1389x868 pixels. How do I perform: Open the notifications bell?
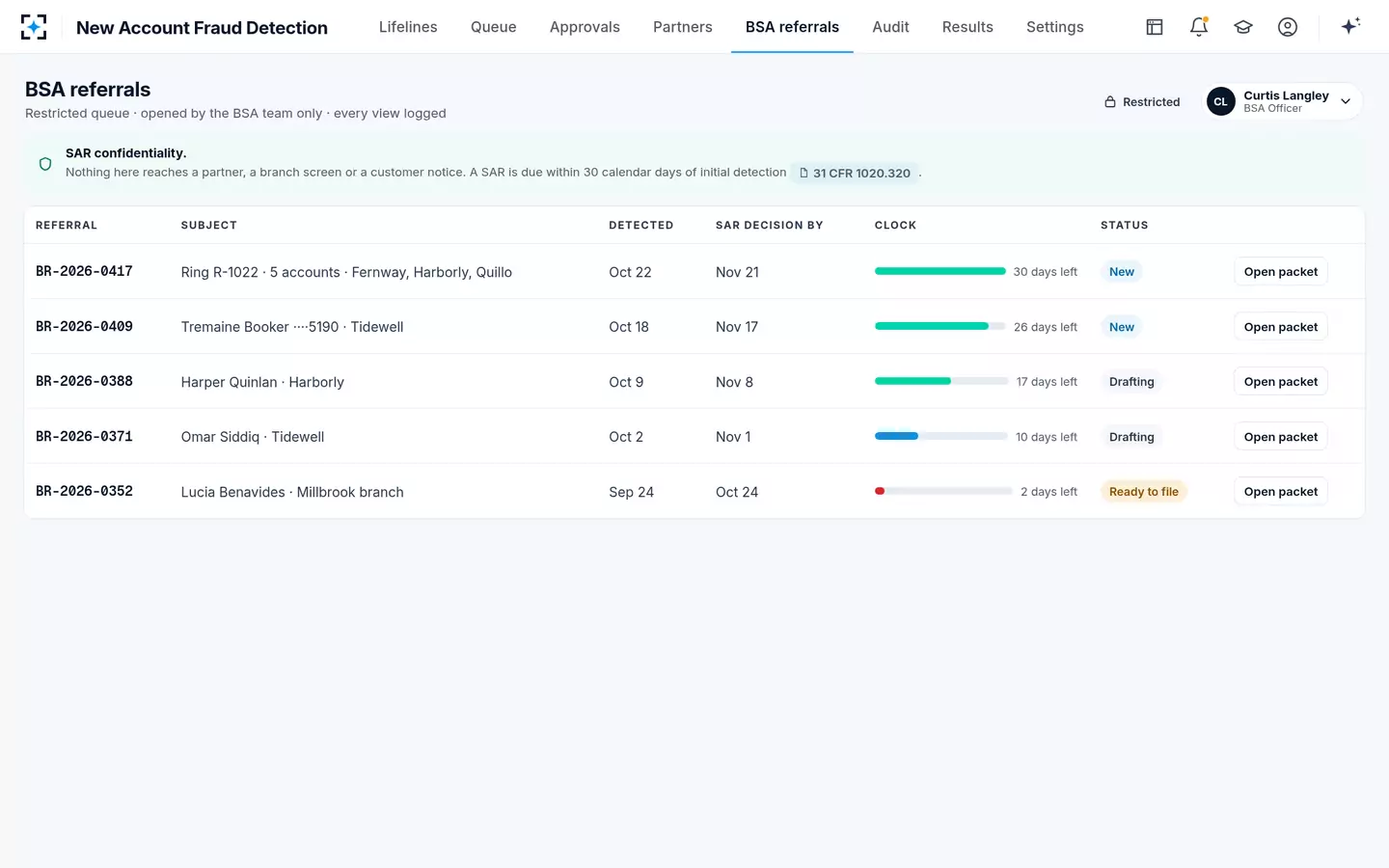pyautogui.click(x=1199, y=27)
